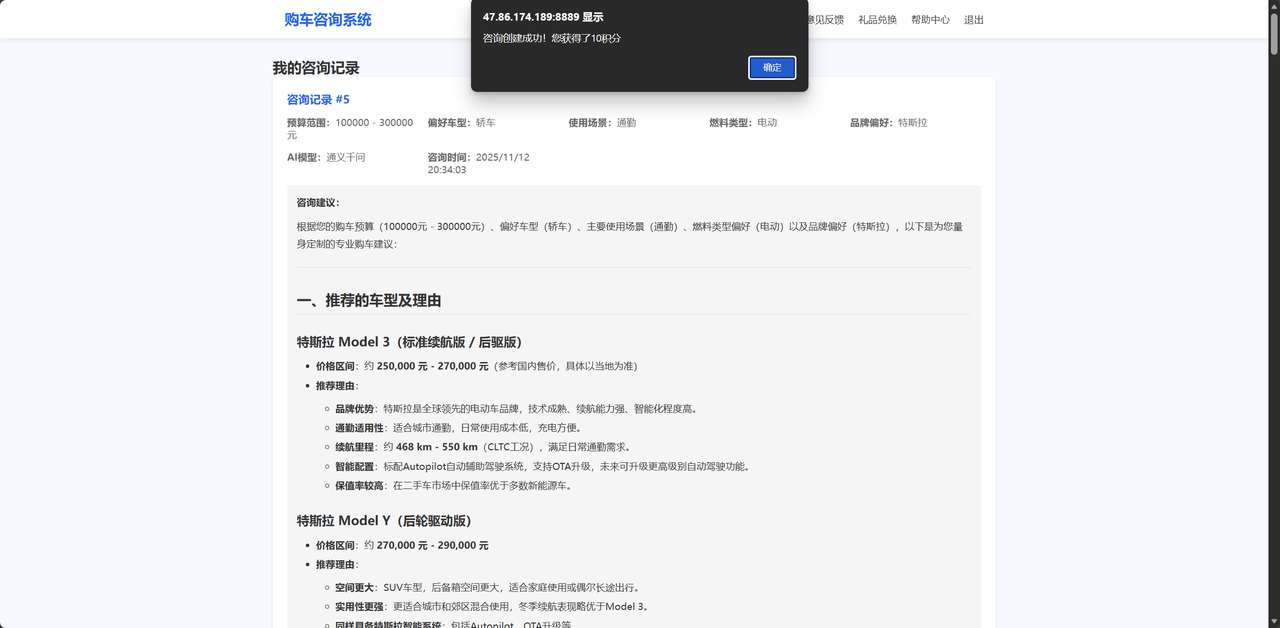Click the 保值率较高 bullet line
This screenshot has height=628, width=1280.
(x=454, y=485)
